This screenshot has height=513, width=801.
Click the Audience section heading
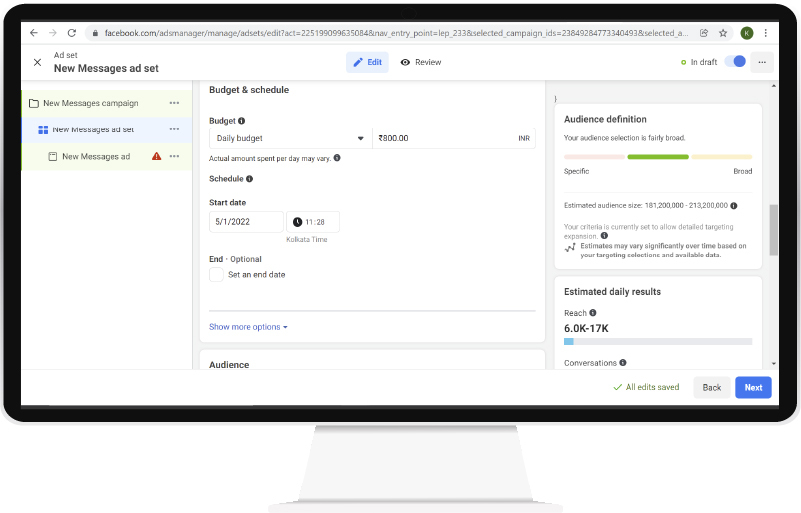click(x=229, y=365)
